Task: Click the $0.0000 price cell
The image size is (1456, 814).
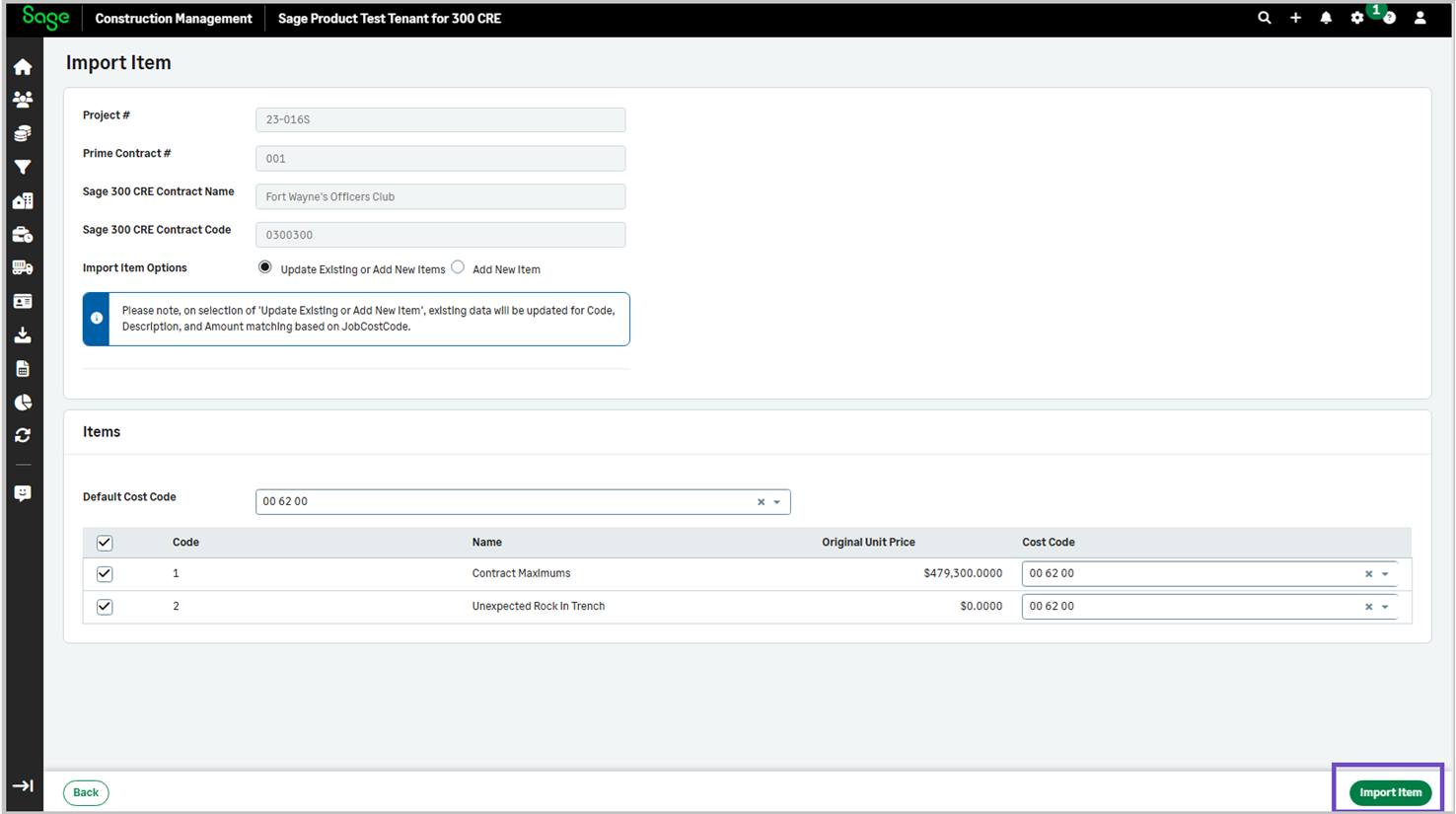Action: pos(981,607)
